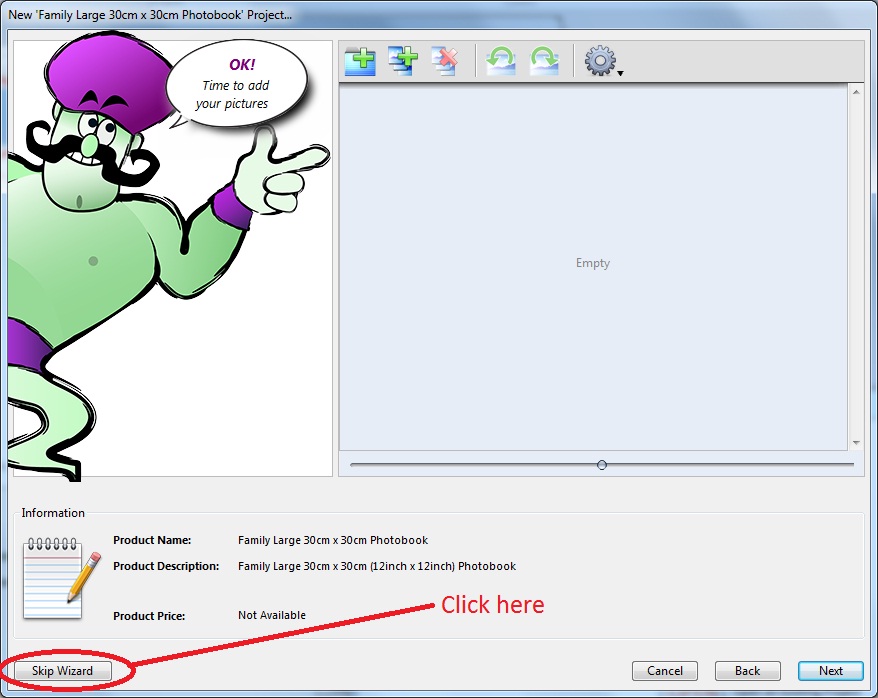Click the add pictures folder icon
This screenshot has height=698, width=878.
pyautogui.click(x=360, y=61)
